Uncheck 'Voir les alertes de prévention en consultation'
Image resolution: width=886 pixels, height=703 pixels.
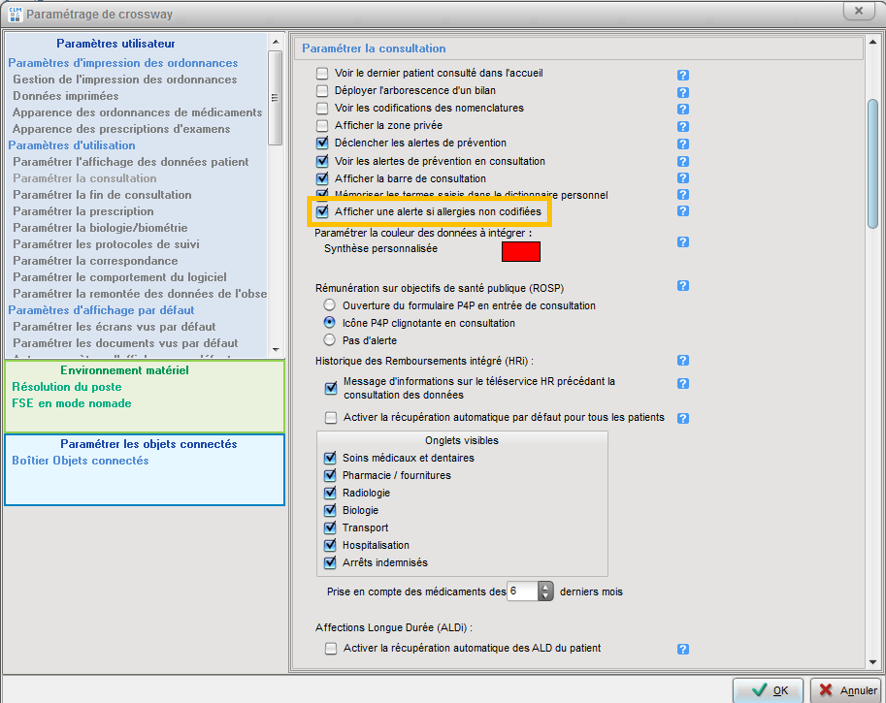(322, 161)
